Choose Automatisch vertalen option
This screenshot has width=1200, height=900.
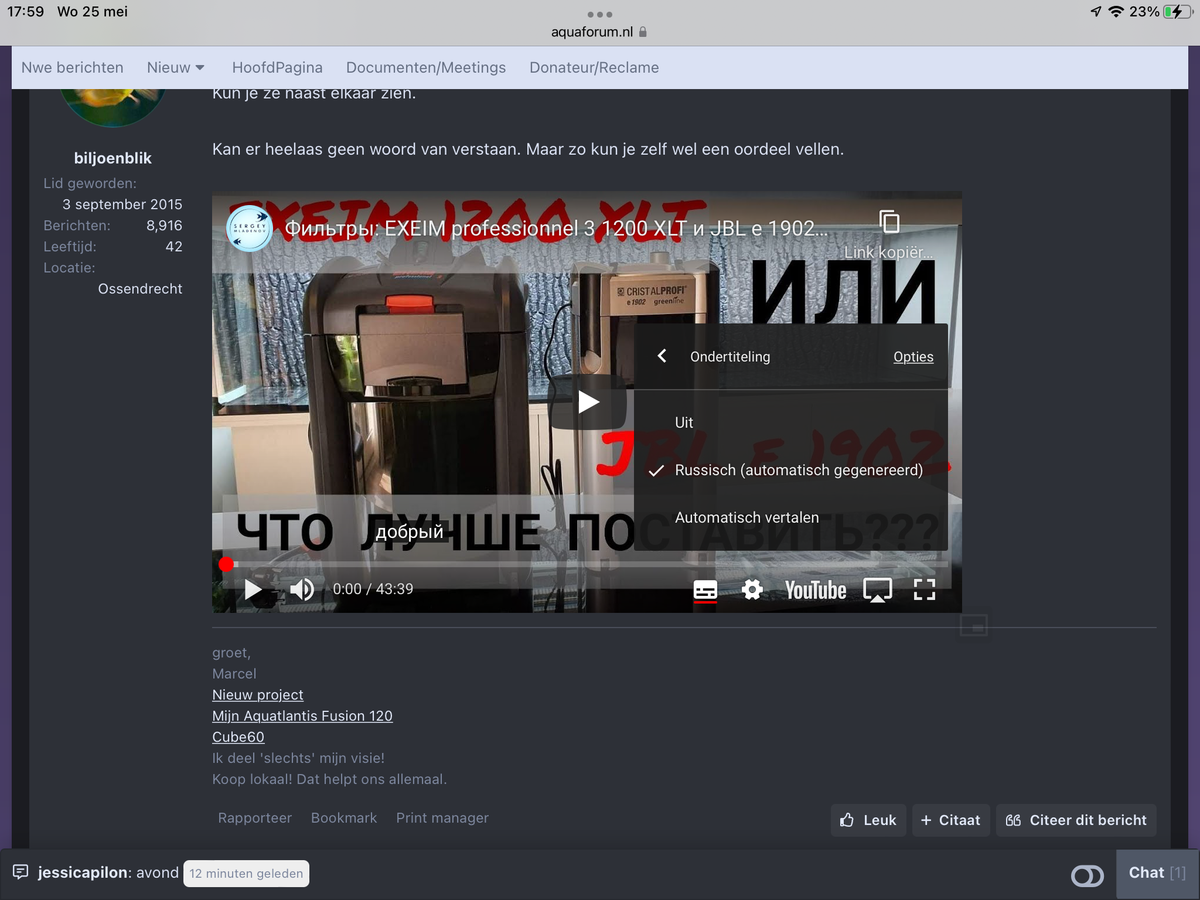click(x=747, y=518)
